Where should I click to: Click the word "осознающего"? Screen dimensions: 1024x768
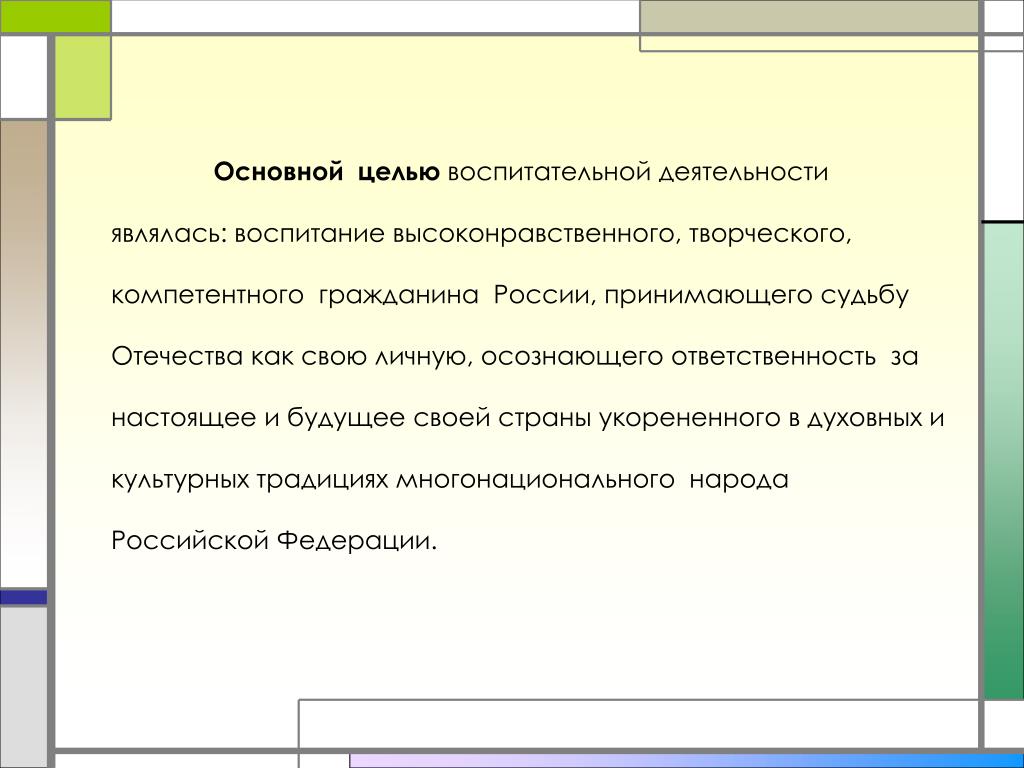pos(572,357)
